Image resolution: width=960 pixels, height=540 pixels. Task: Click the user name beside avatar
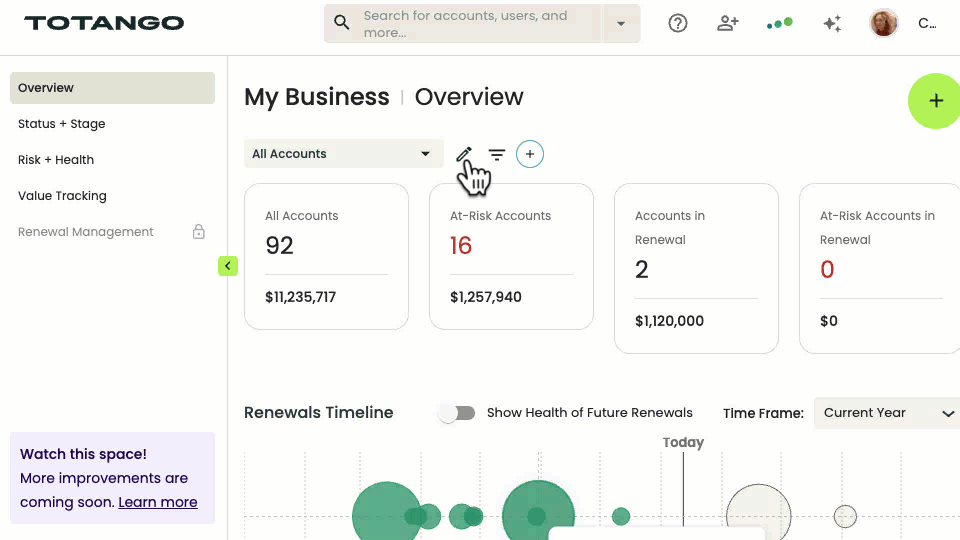point(927,23)
